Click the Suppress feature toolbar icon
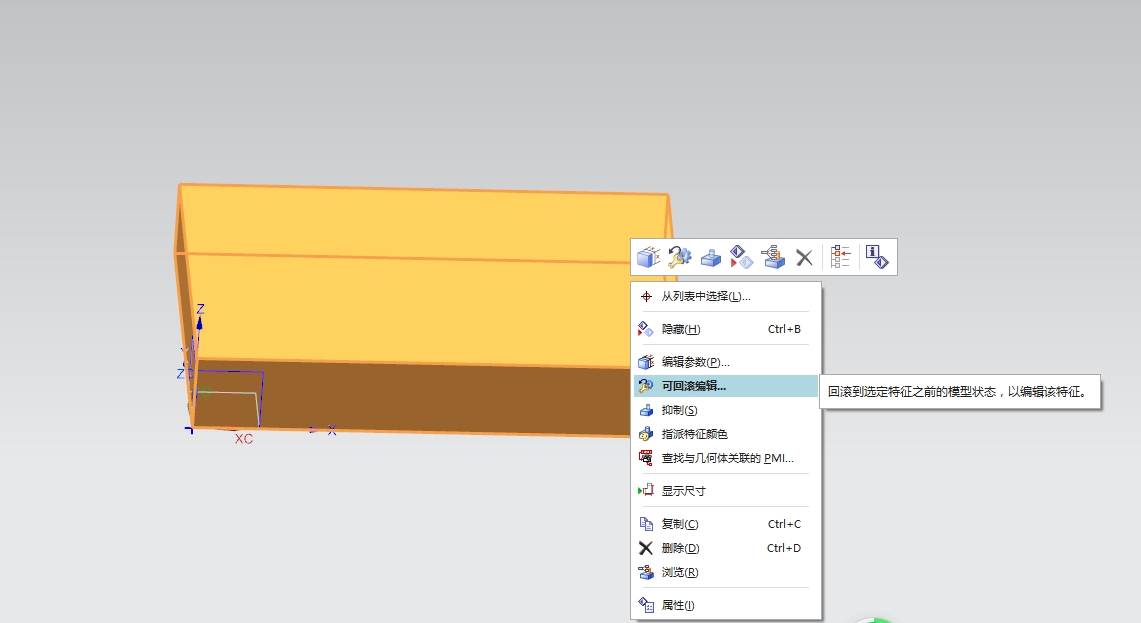1141x623 pixels. [x=710, y=257]
